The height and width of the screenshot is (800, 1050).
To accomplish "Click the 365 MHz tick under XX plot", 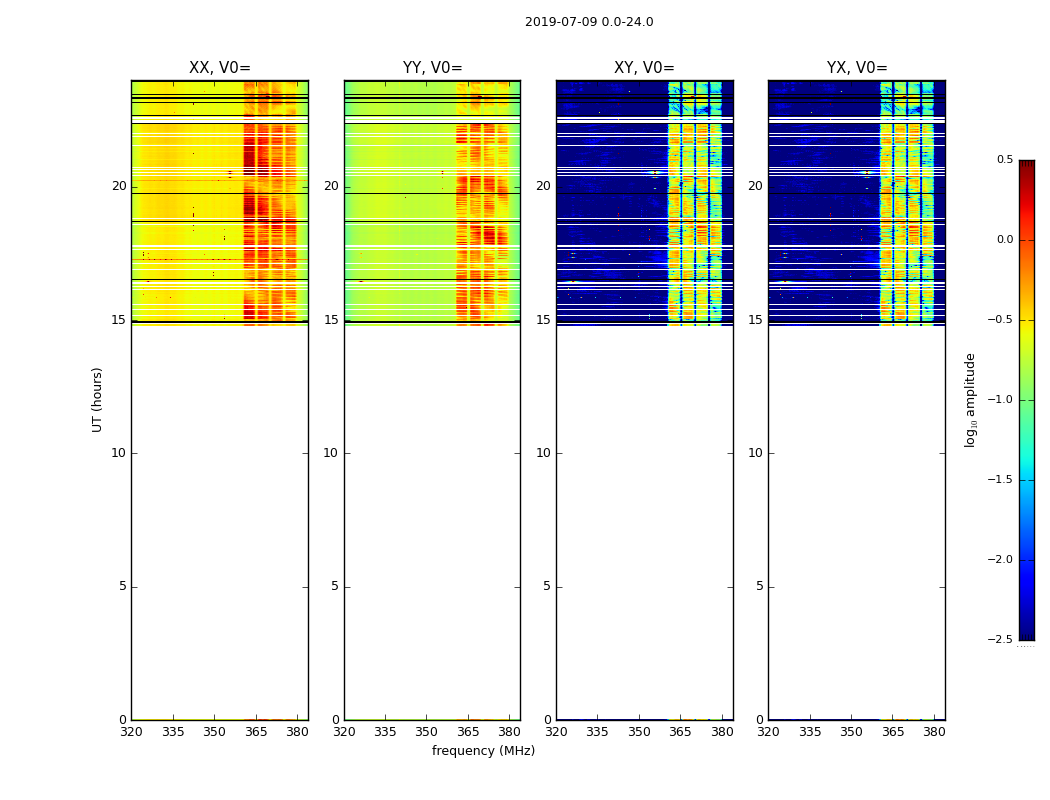I will pos(256,732).
